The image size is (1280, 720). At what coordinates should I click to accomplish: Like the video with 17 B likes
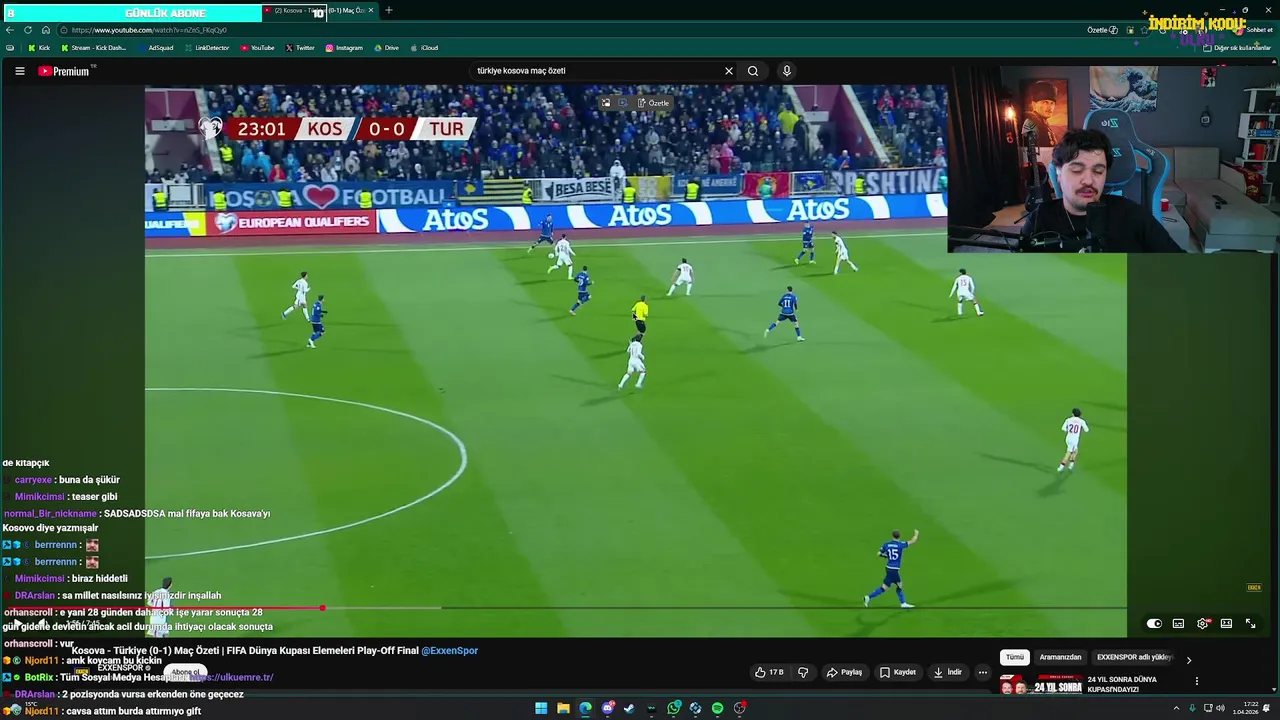[769, 673]
